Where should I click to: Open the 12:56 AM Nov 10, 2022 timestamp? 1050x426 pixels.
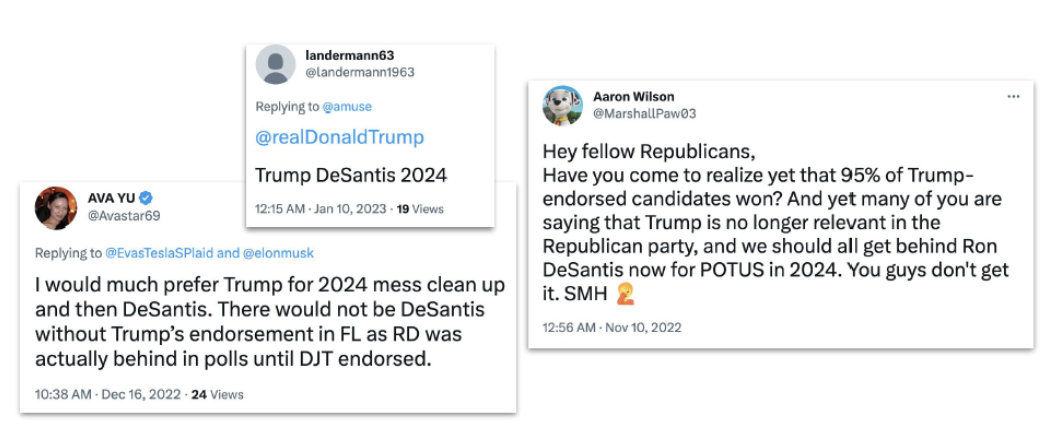[611, 328]
